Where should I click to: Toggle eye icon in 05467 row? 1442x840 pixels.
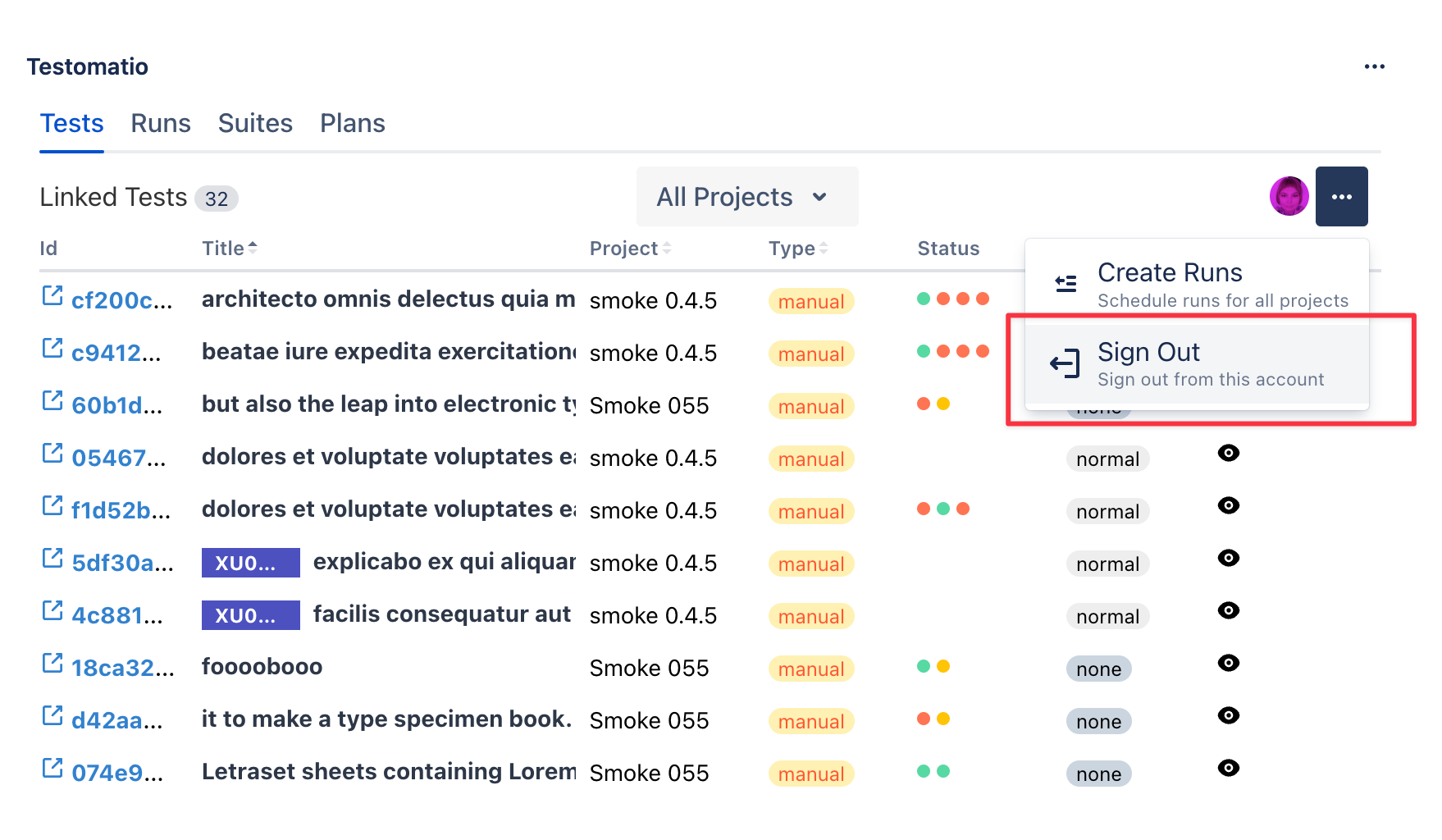tap(1228, 453)
